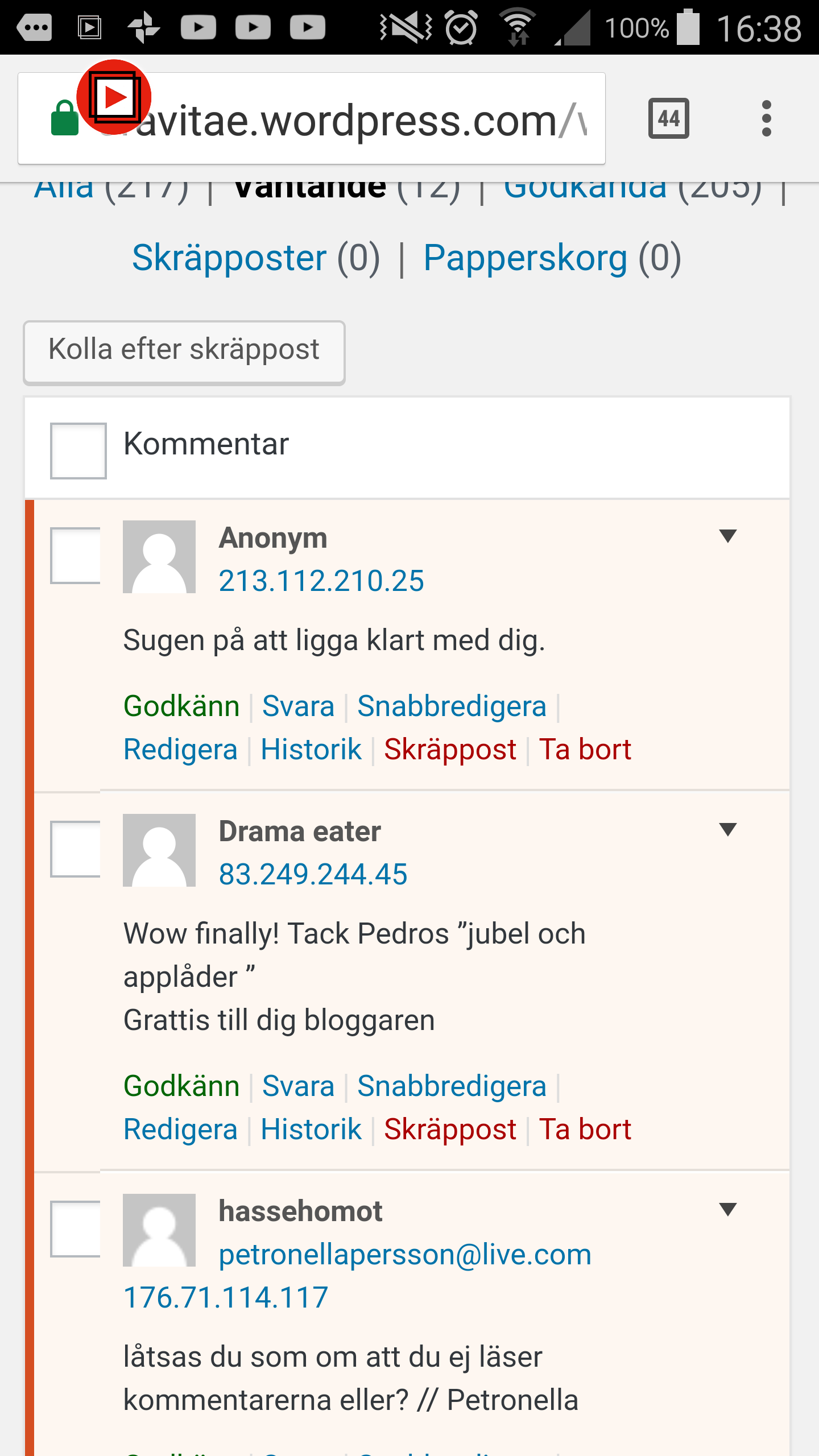Tap Drama eater's gray avatar image
Image resolution: width=819 pixels, height=1456 pixels.
click(159, 850)
